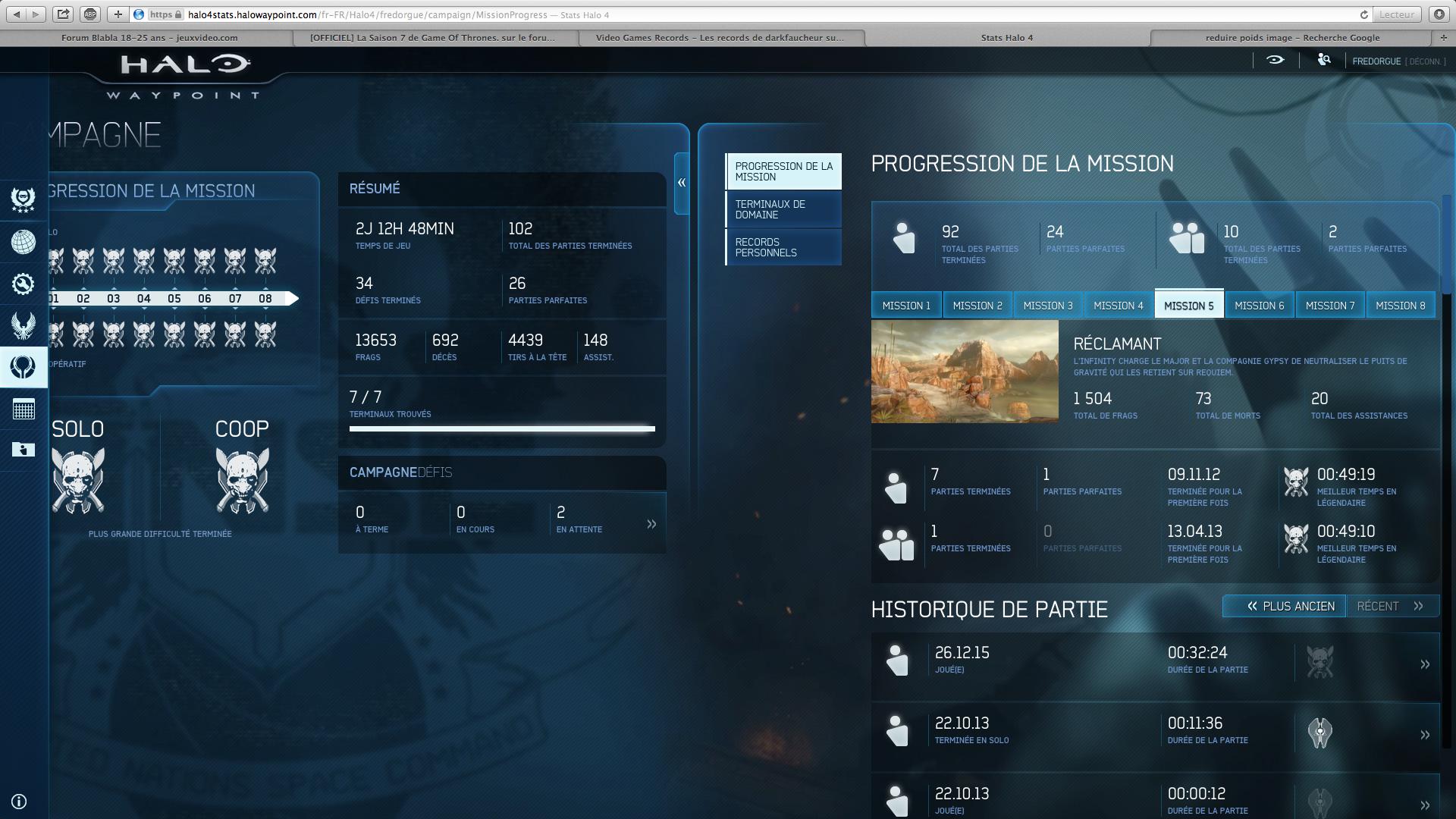Viewport: 1456px width, 819px height.
Task: Click the Spartan emblem sidebar icon
Action: coord(24,325)
